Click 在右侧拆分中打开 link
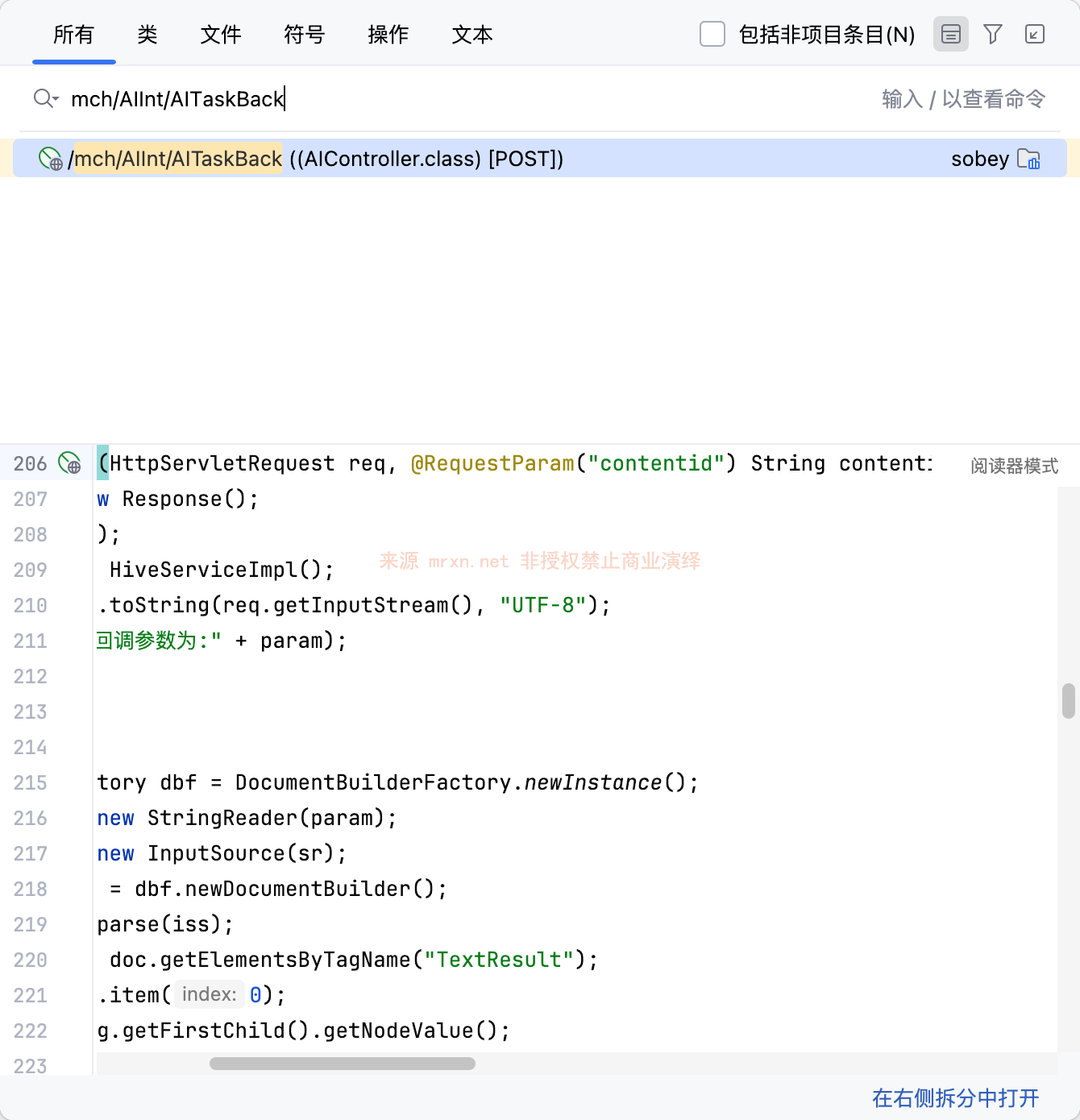Viewport: 1080px width, 1120px height. pos(956,1097)
